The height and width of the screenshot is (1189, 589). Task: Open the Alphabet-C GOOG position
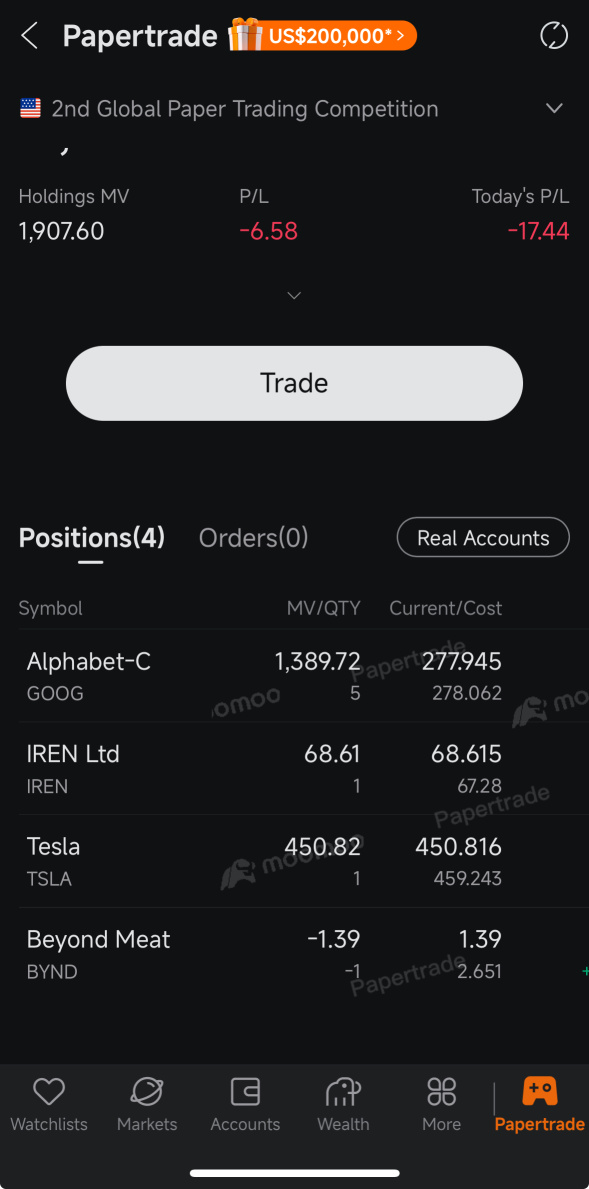pyautogui.click(x=294, y=676)
